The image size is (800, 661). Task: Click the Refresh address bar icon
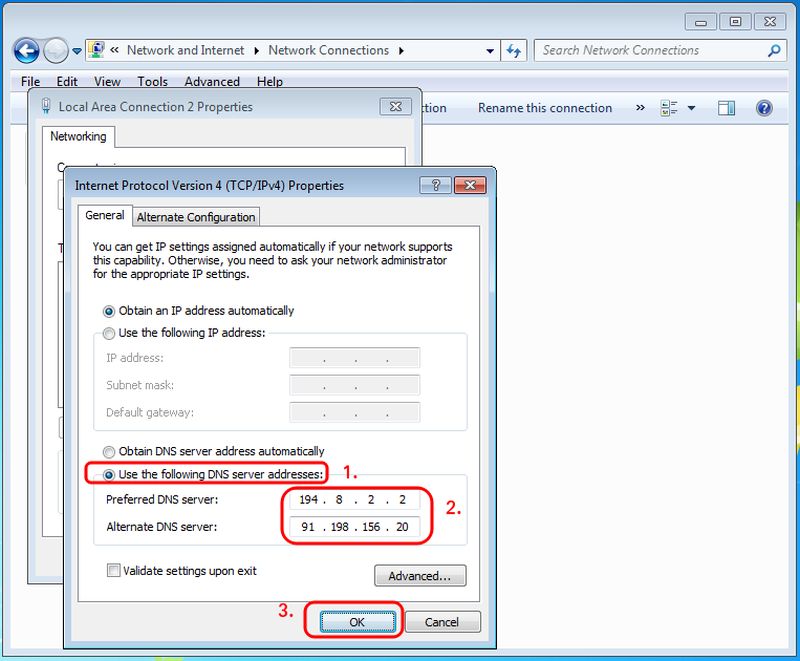pyautogui.click(x=514, y=50)
